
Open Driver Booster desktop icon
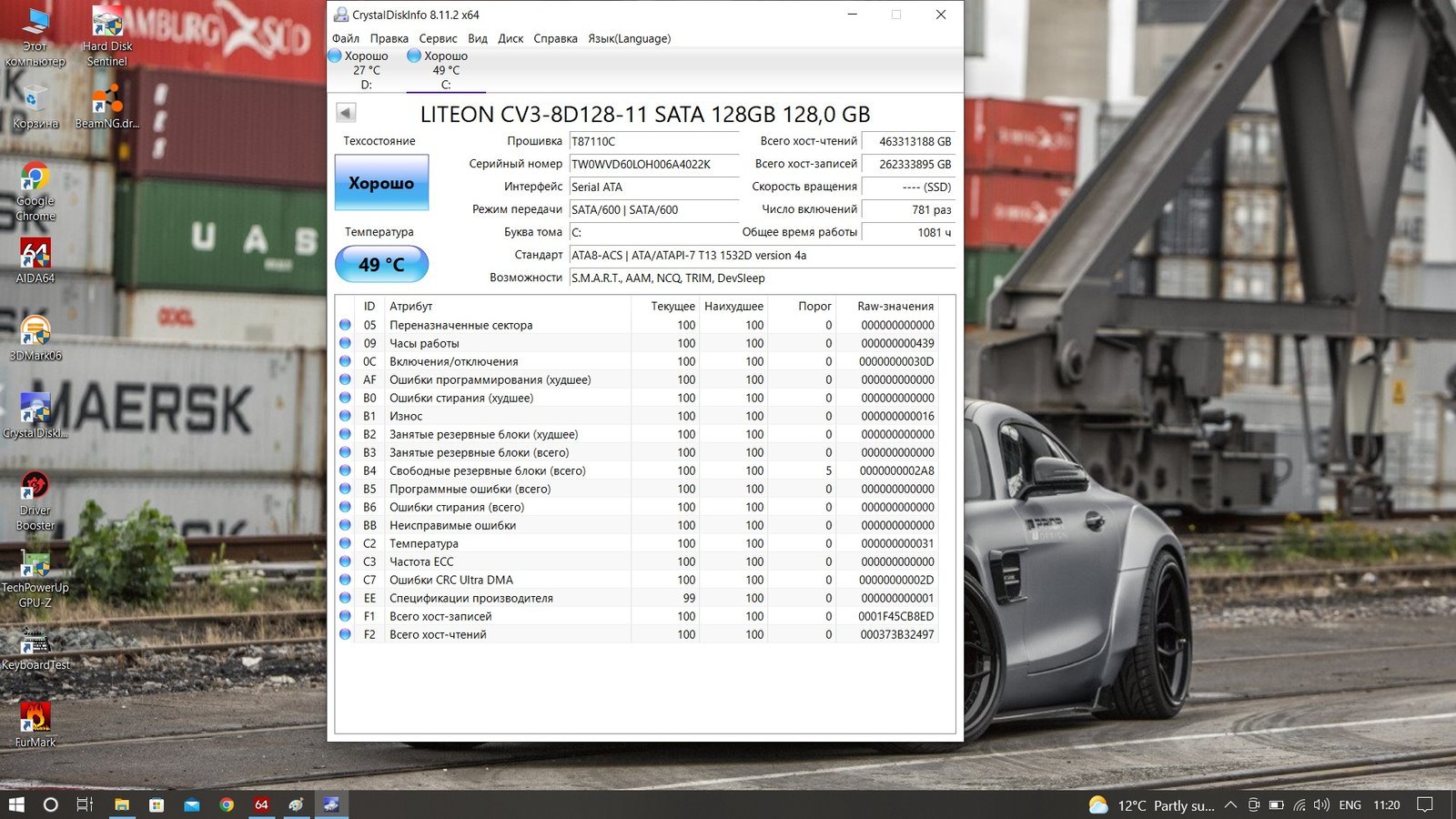click(35, 498)
